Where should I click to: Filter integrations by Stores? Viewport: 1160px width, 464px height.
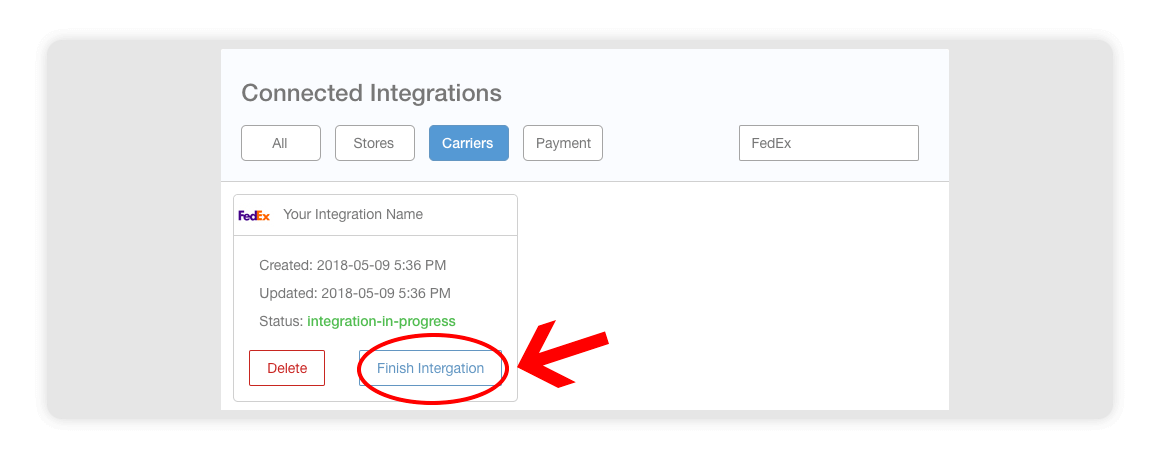tap(374, 143)
